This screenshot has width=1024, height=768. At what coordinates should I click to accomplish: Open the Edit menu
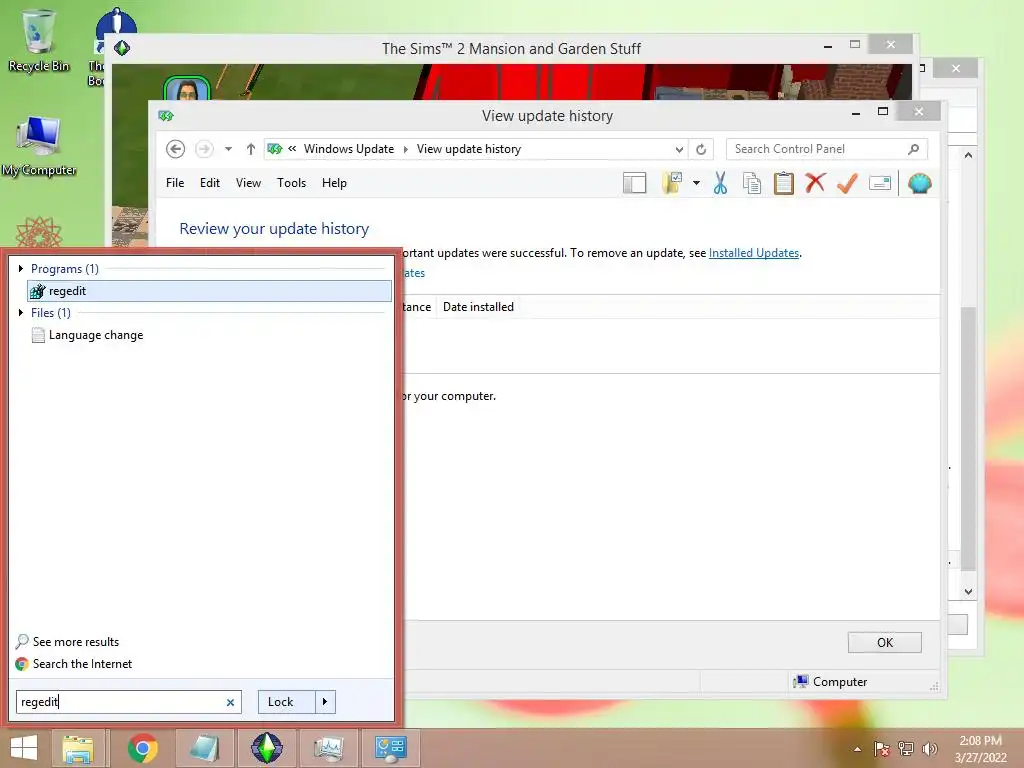tap(210, 183)
